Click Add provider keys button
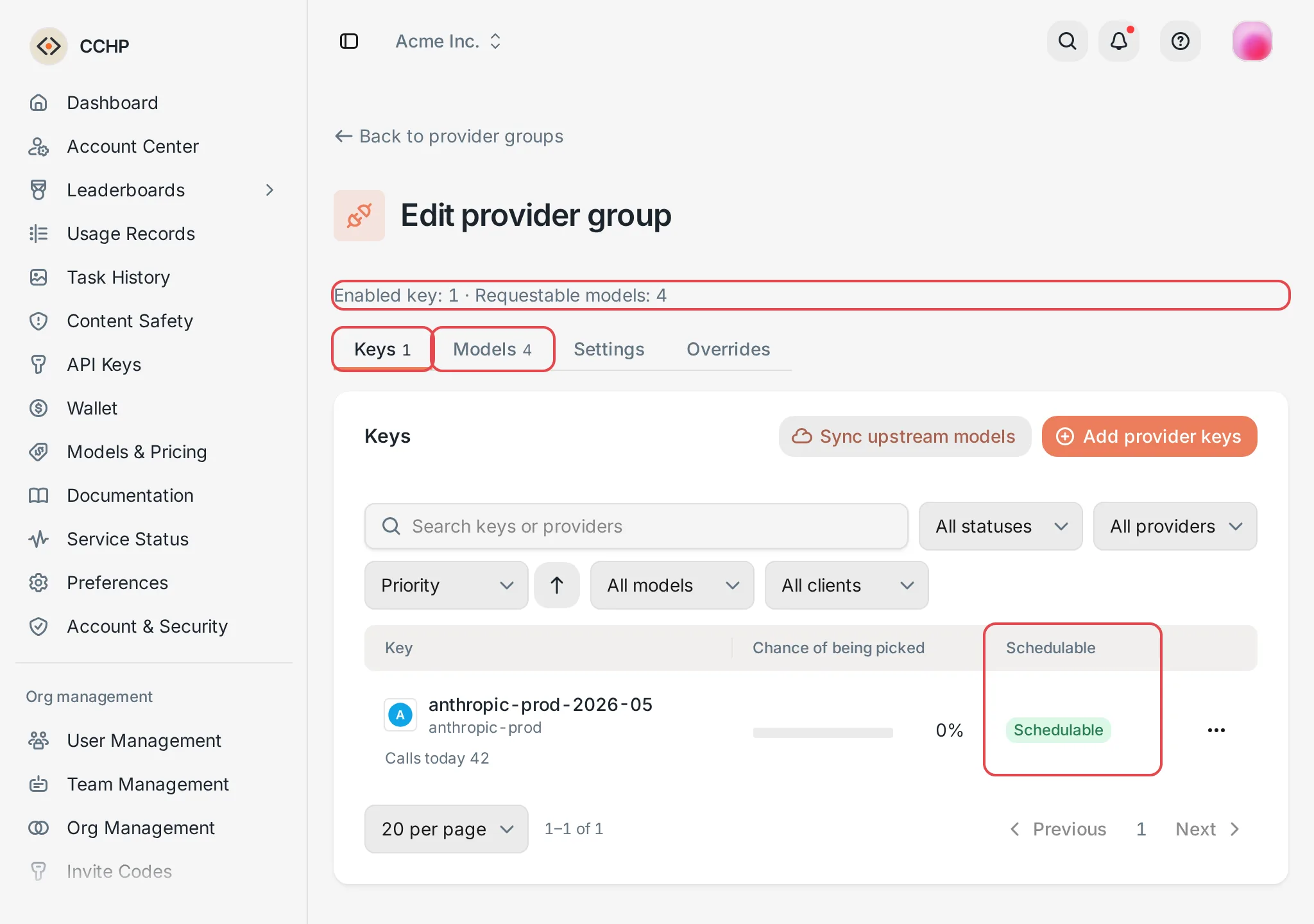This screenshot has width=1314, height=924. [x=1149, y=436]
